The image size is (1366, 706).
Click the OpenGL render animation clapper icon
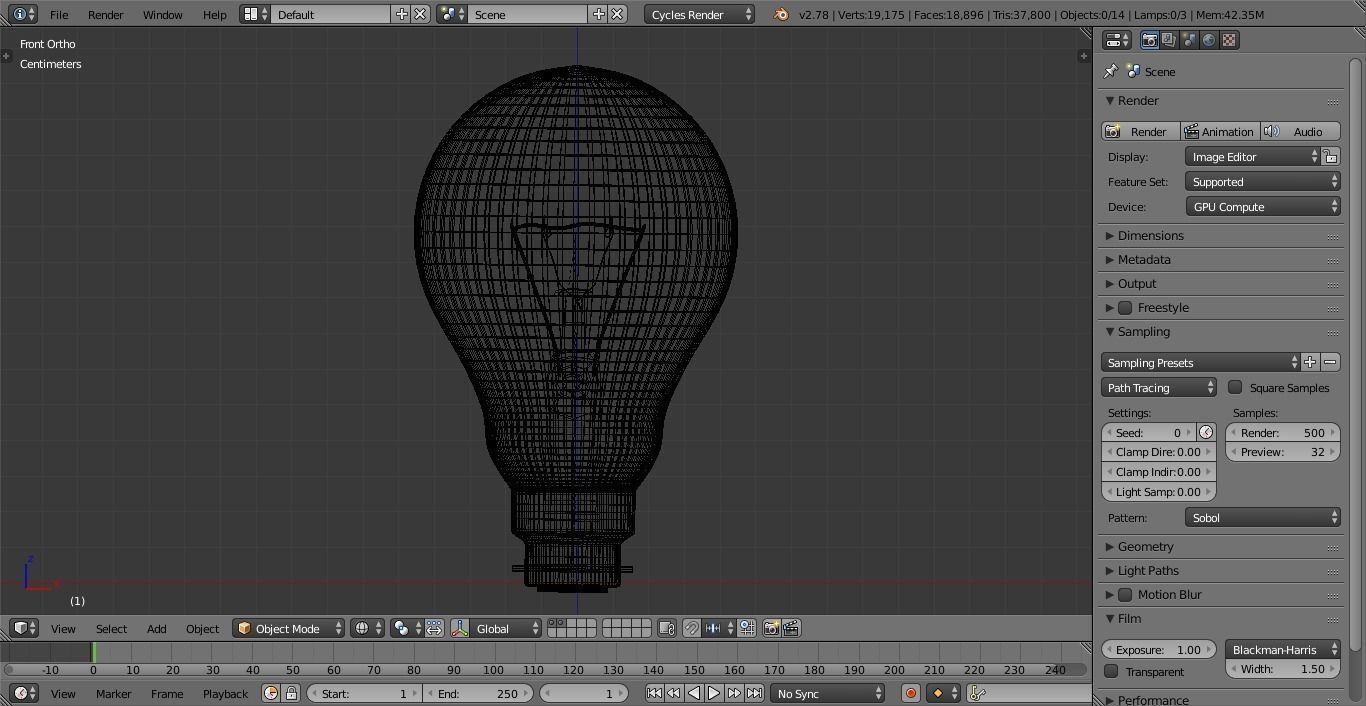point(791,628)
